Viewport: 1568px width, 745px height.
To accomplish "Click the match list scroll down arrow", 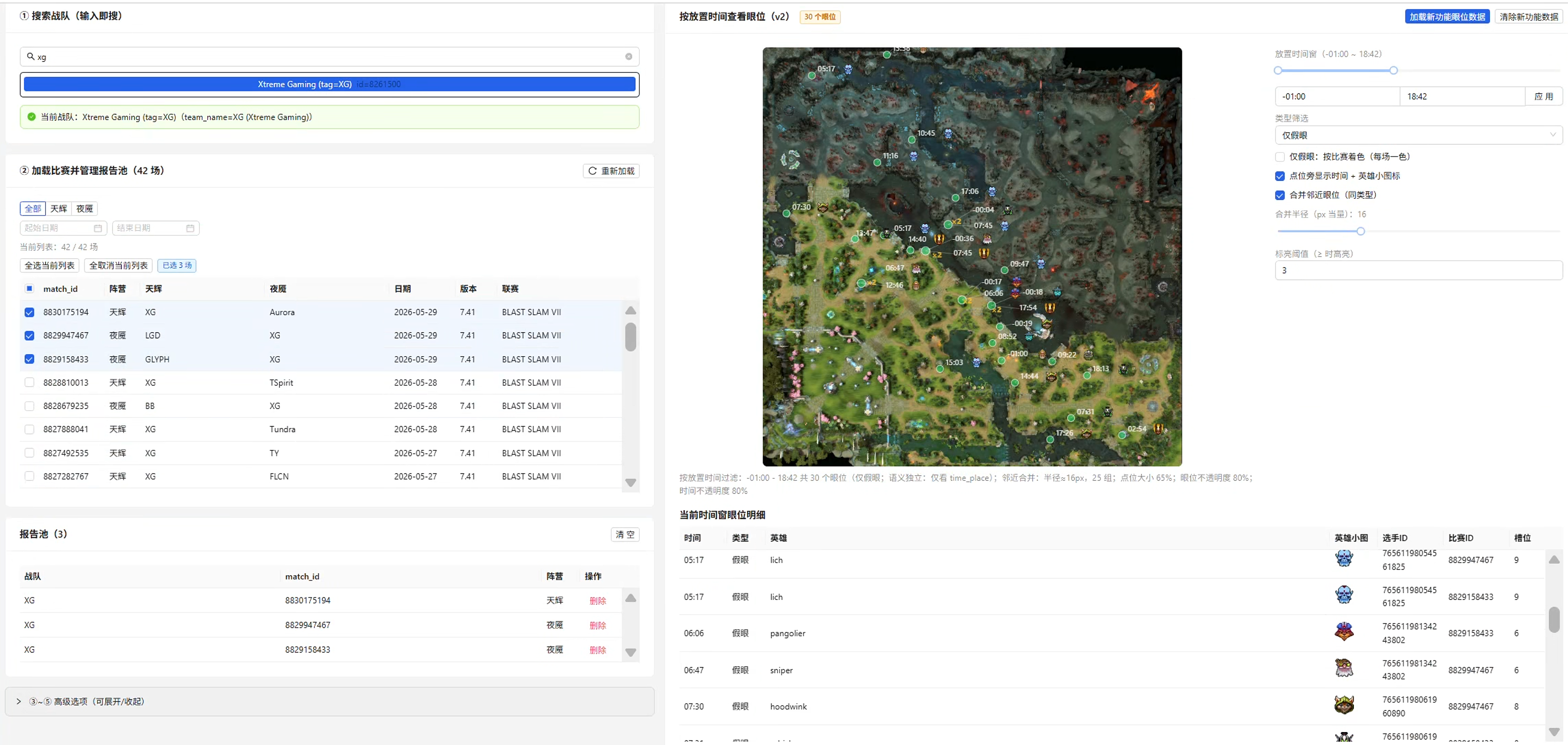I will coord(630,483).
